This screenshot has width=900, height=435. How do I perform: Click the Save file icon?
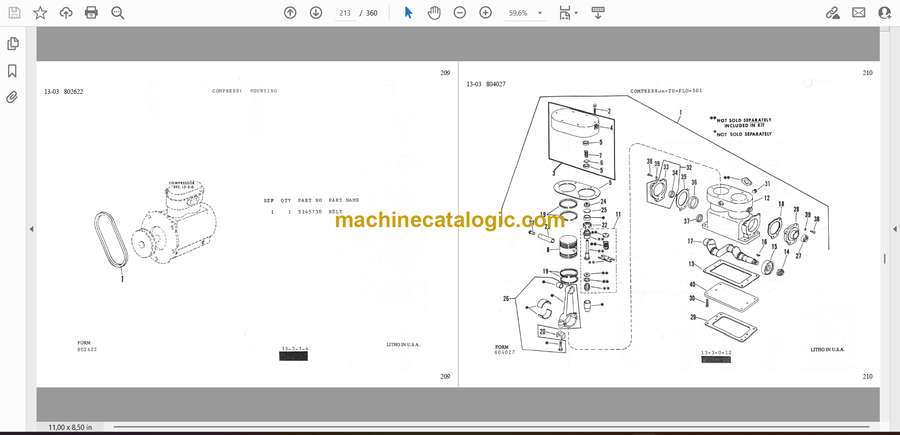[14, 13]
